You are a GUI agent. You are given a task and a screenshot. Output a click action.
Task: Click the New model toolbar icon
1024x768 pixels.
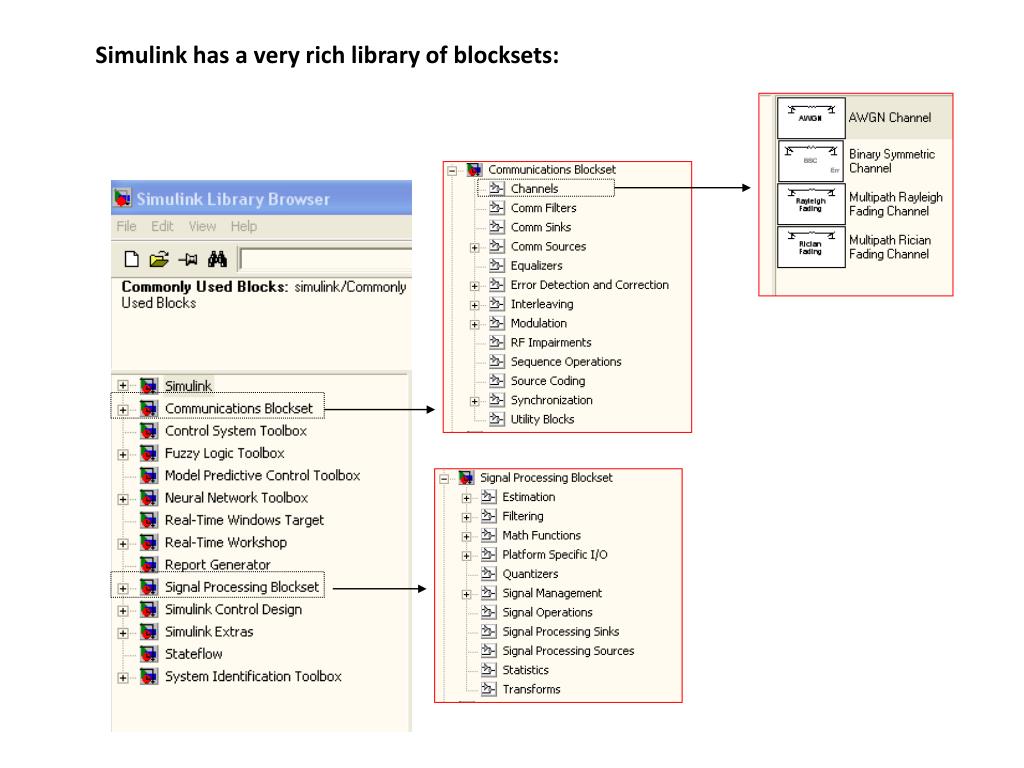coord(131,259)
